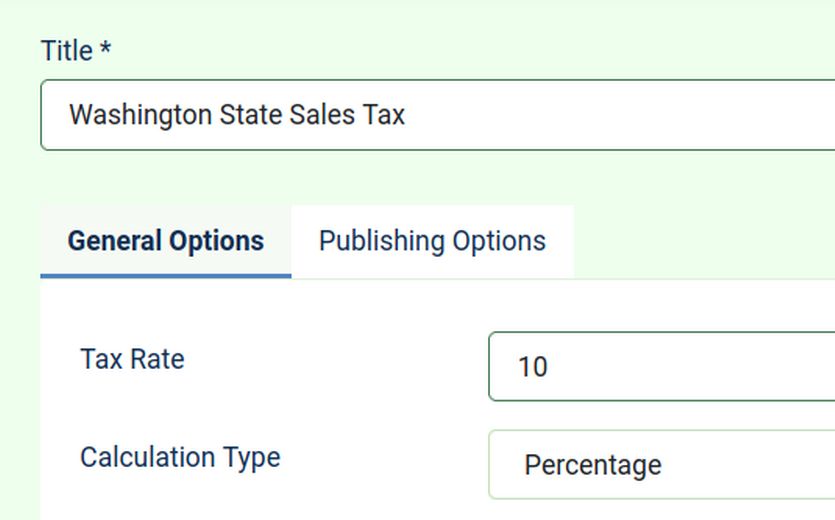
Task: Click the Calculation Type label
Action: click(180, 457)
